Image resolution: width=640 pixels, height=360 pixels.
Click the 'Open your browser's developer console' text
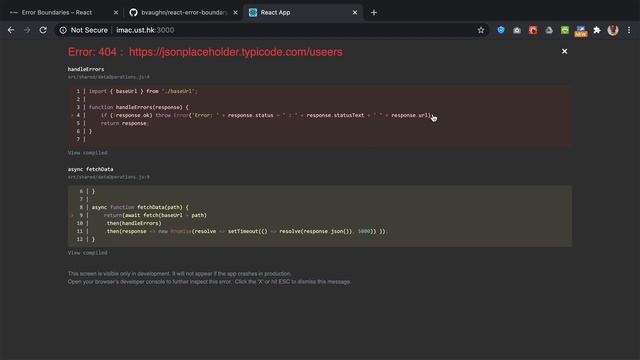(209, 282)
